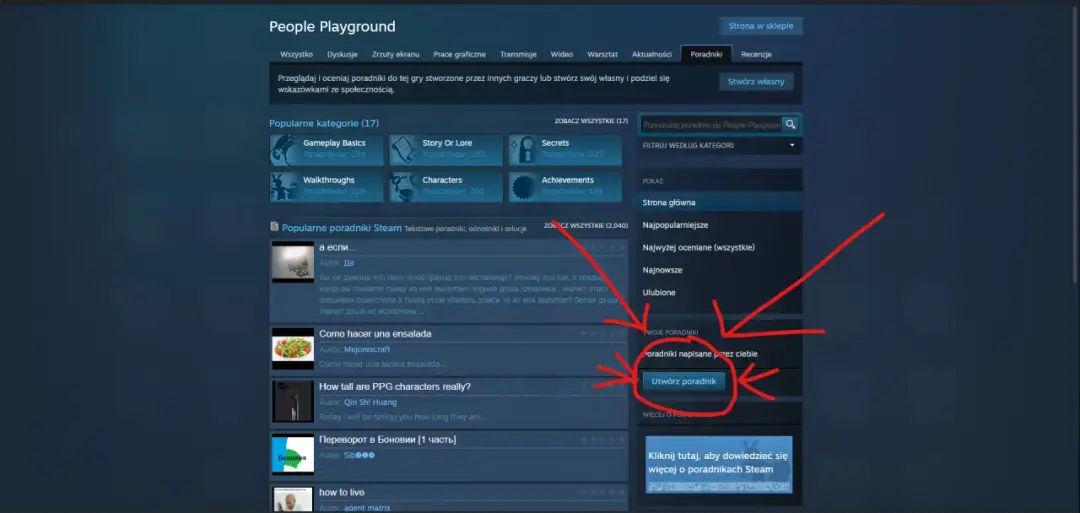Switch to the Wszystko tab
Viewport: 1080px width, 513px height.
296,54
